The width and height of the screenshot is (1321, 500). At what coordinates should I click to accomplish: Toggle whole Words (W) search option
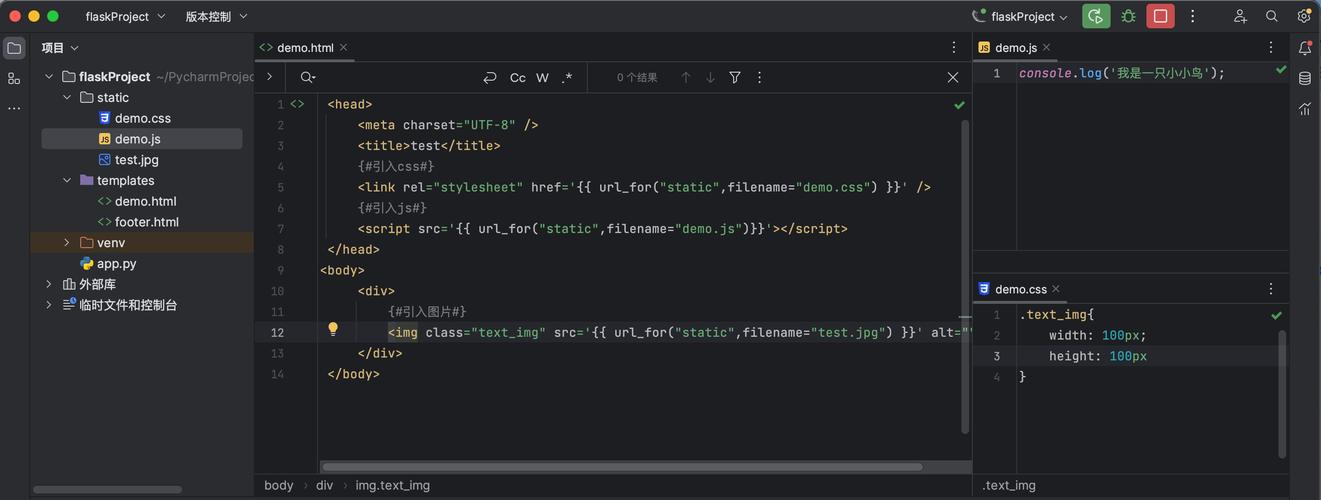point(542,77)
